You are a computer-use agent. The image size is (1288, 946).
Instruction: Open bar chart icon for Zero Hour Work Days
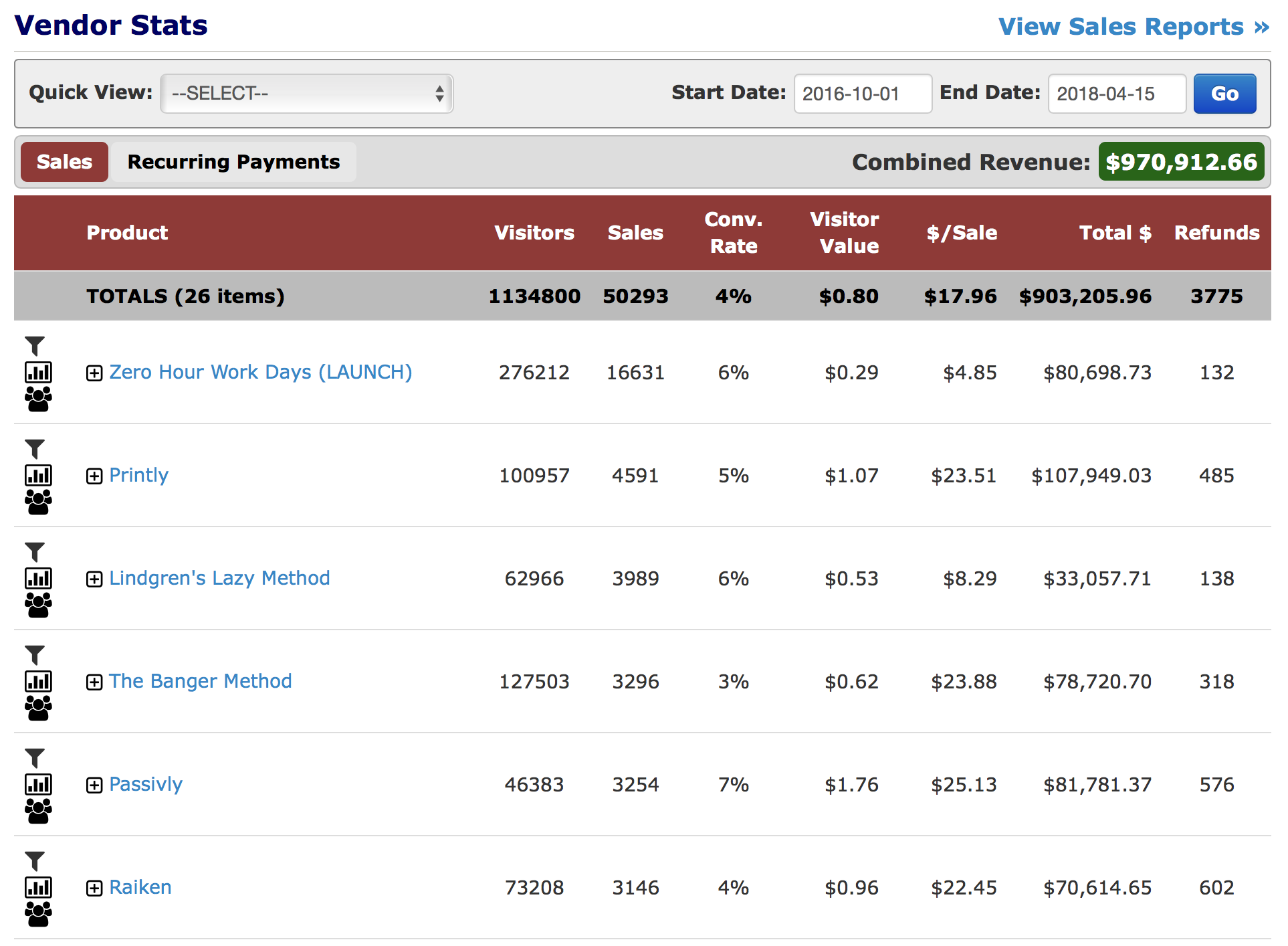[38, 373]
